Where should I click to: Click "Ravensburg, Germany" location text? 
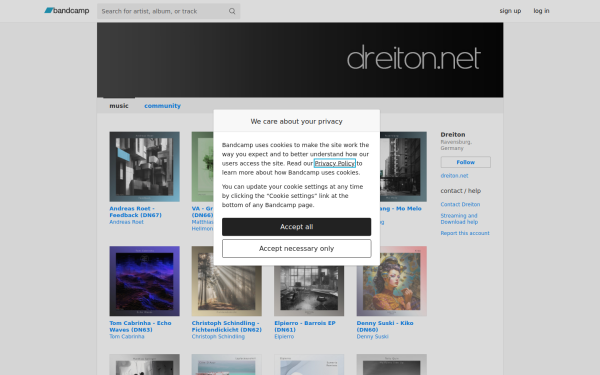[x=456, y=145]
